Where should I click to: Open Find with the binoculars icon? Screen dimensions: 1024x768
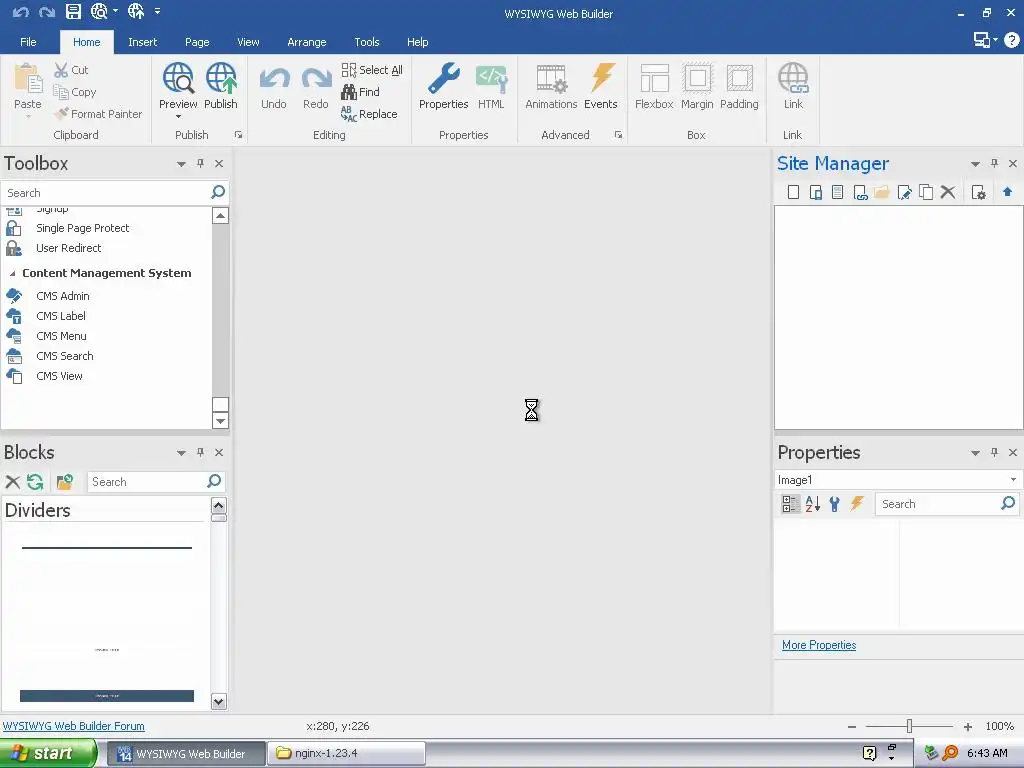360,92
